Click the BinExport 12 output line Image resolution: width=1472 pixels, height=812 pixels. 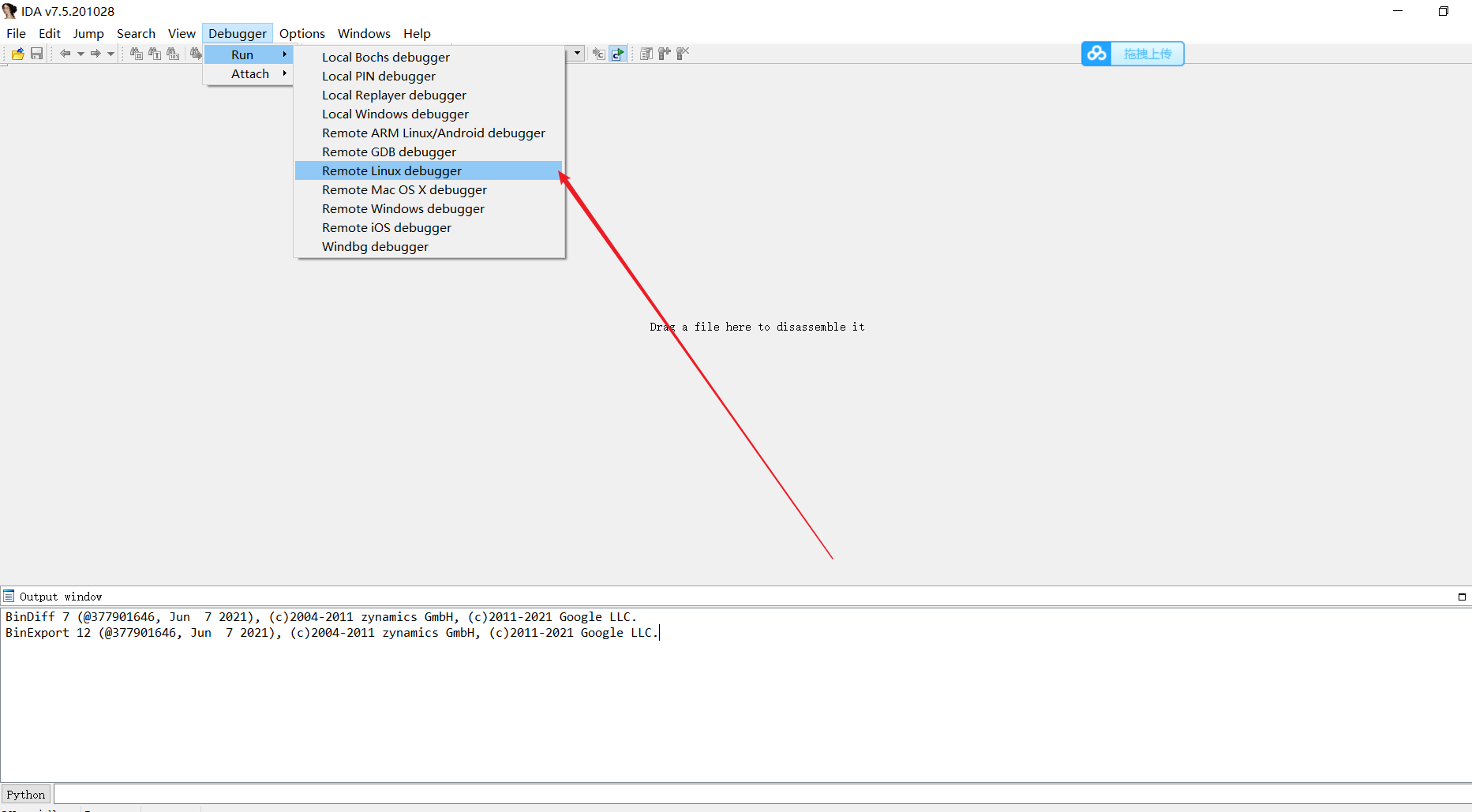(331, 633)
